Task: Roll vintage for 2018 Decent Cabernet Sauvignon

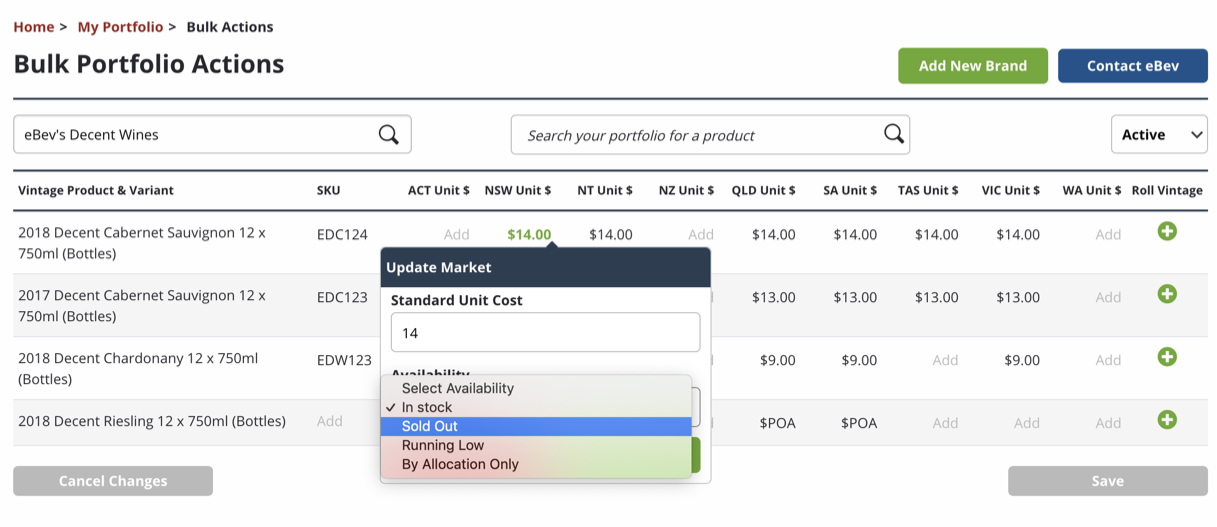Action: tap(1166, 232)
